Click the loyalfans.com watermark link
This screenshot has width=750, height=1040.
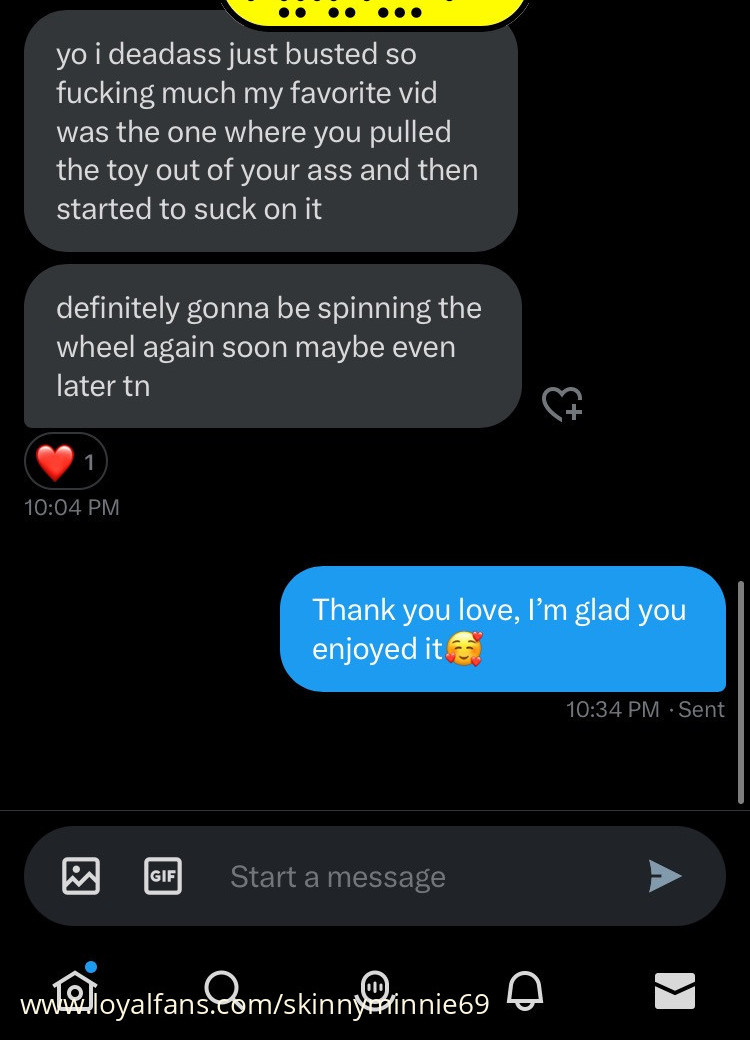tap(255, 1004)
